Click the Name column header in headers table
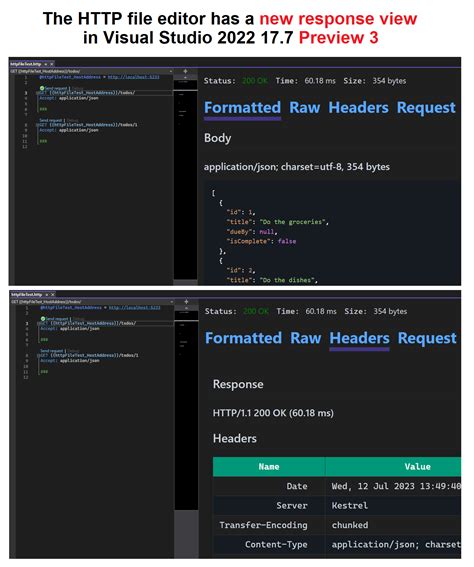The image size is (474, 567). click(269, 467)
